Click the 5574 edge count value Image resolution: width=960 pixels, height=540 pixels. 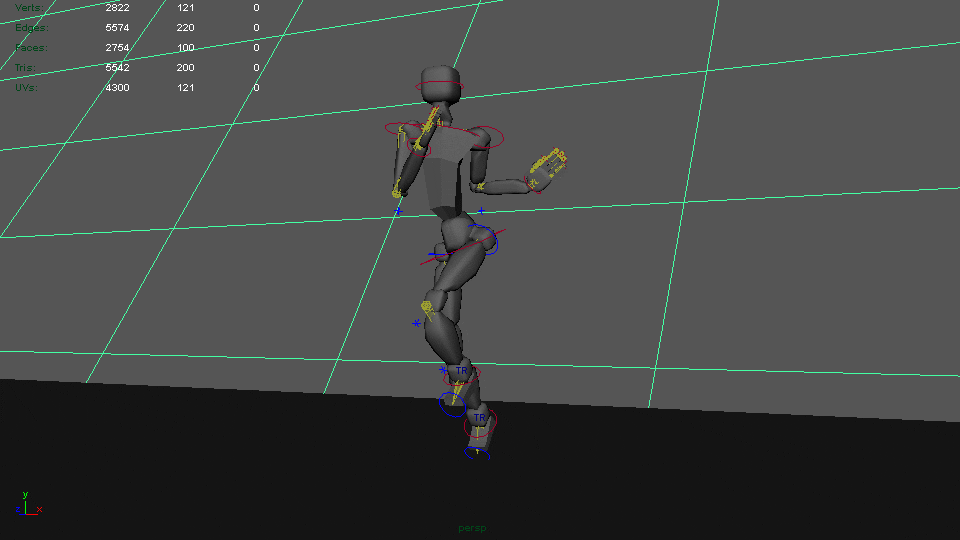pos(117,28)
